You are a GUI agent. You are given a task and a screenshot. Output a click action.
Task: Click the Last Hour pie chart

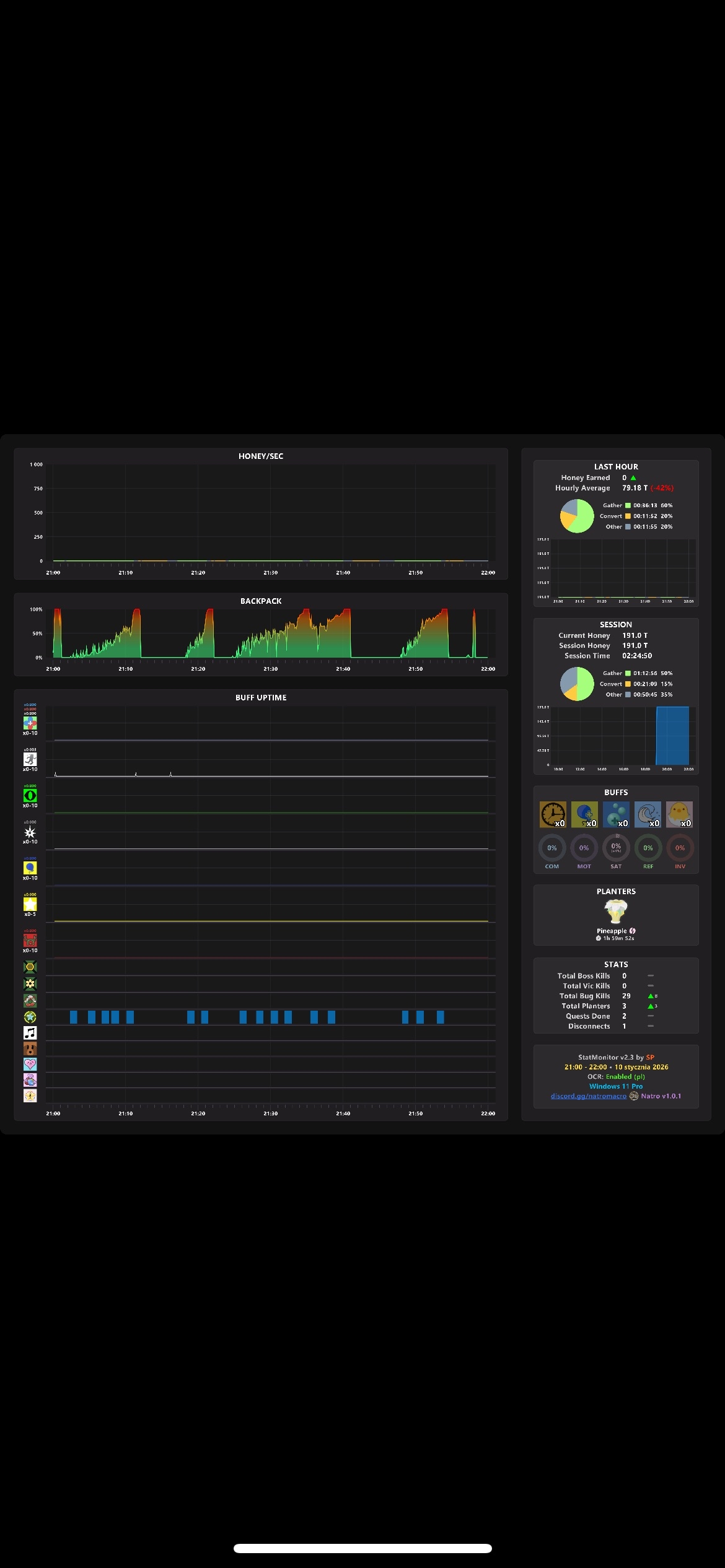click(x=577, y=516)
